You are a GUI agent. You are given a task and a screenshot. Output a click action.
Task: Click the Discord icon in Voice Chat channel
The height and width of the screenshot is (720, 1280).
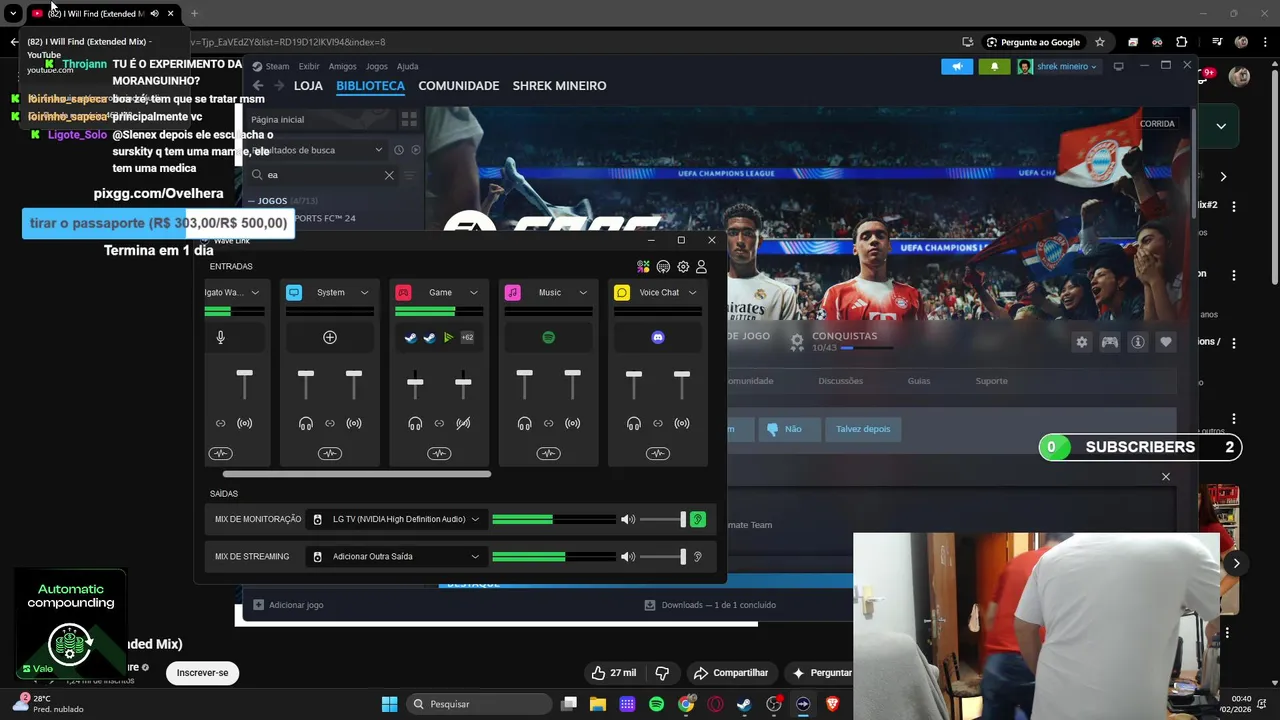pyautogui.click(x=658, y=338)
